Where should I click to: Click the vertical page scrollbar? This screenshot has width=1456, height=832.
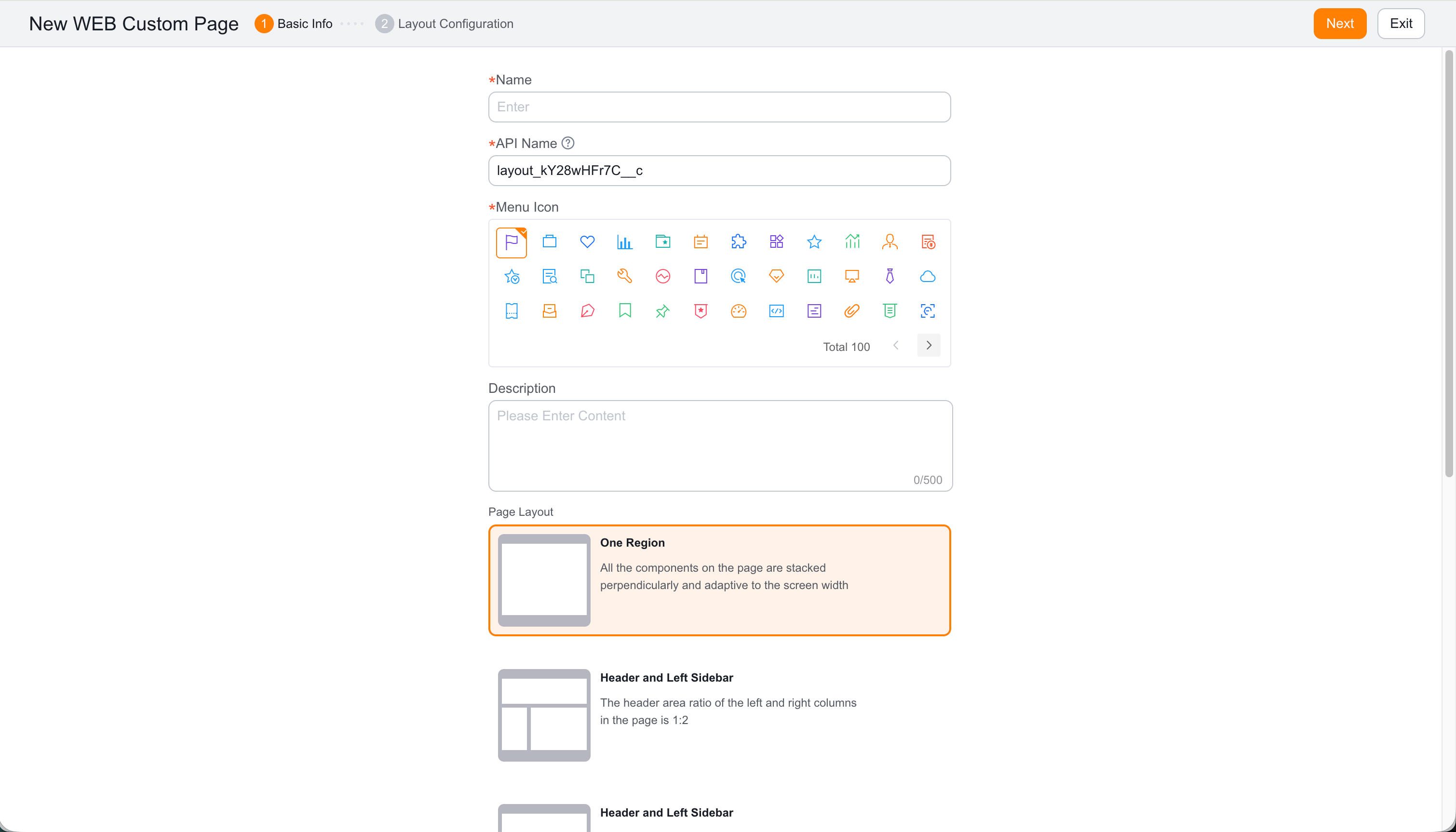coord(1449,263)
